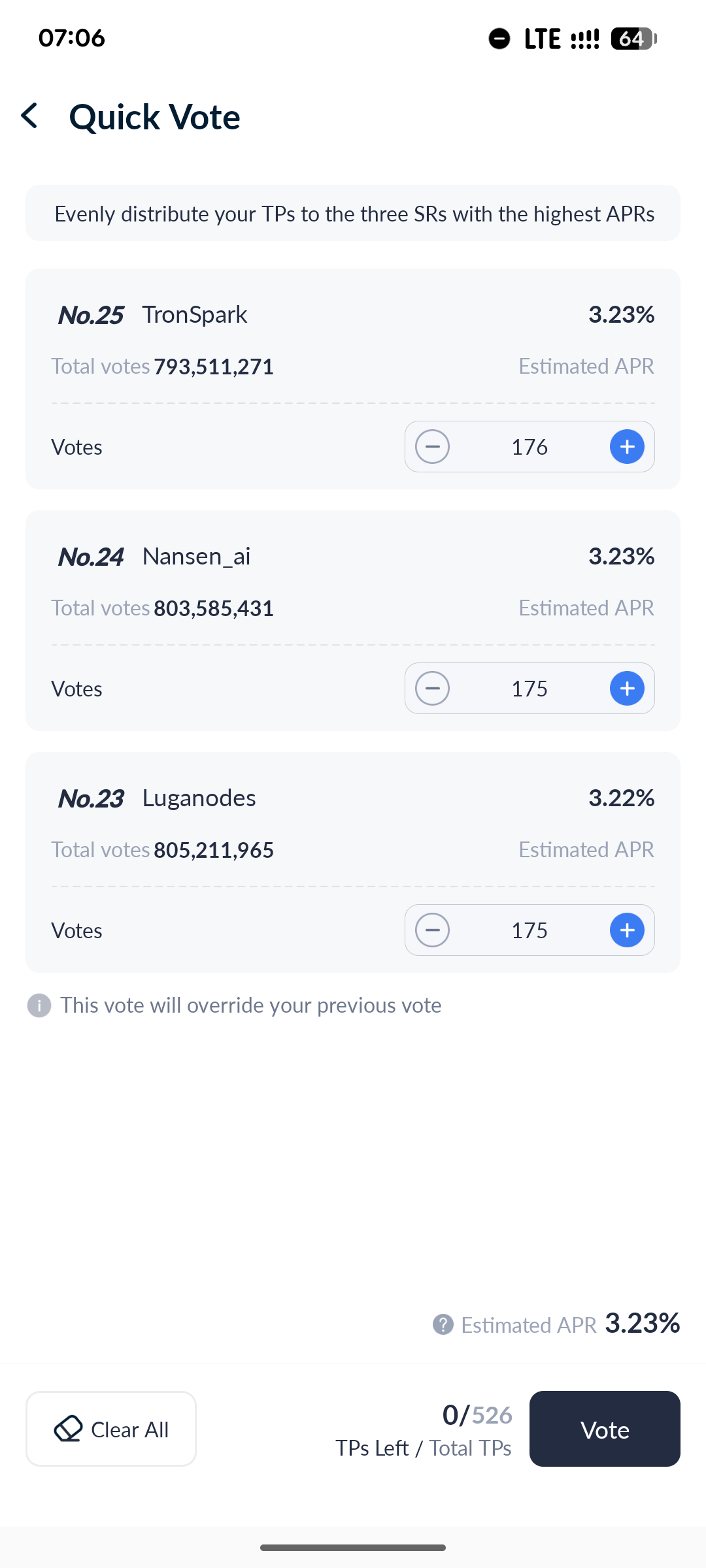Edit the Nansen_ai vote count field
This screenshot has height=1568, width=706.
click(529, 689)
